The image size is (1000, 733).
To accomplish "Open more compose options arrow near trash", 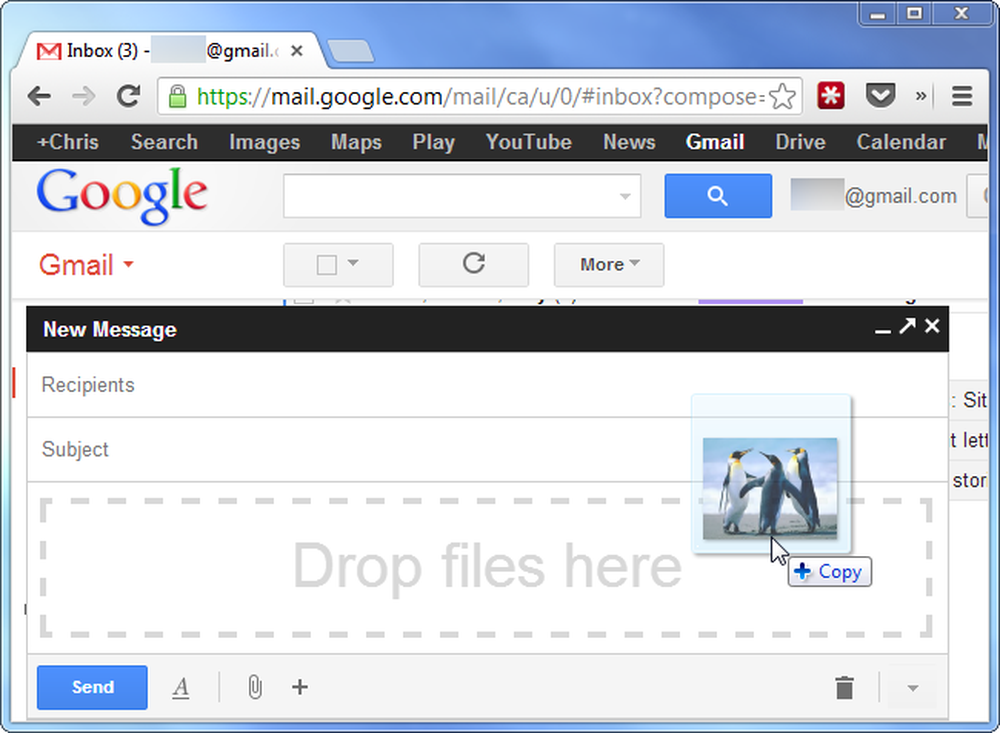I will click(913, 688).
